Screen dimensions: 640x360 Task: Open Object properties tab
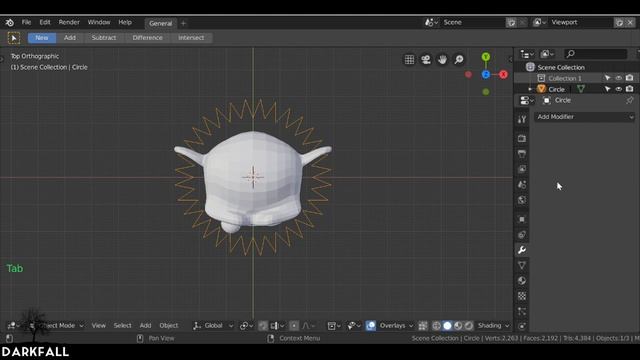pyautogui.click(x=522, y=220)
